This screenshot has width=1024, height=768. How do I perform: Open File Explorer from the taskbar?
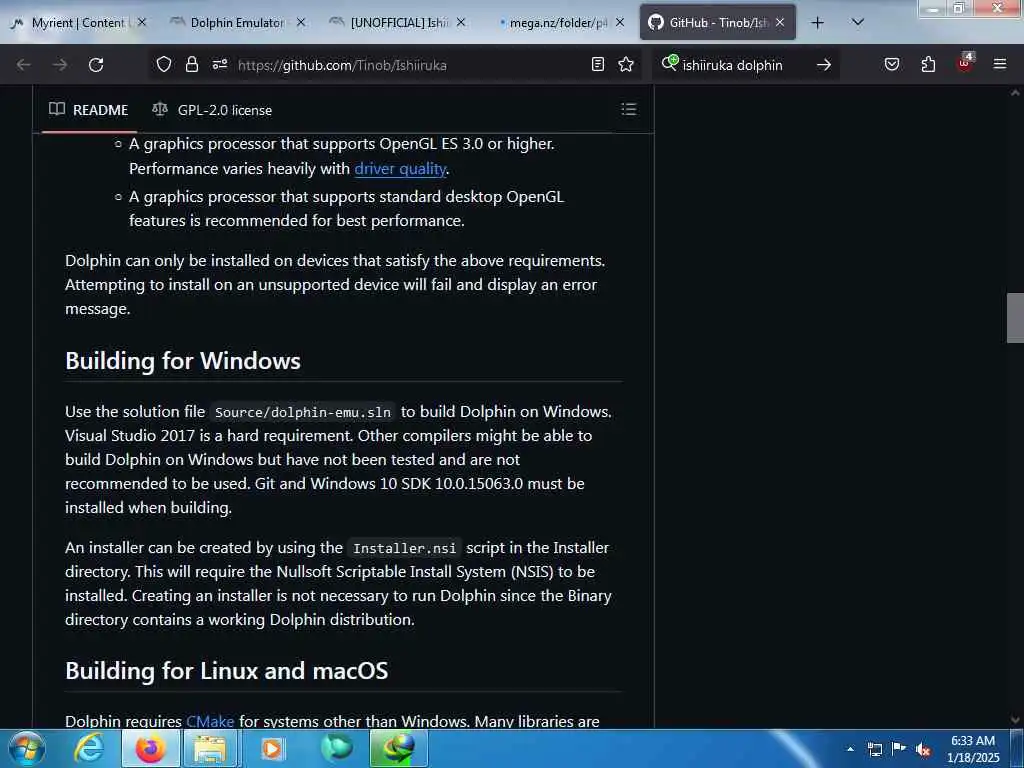(210, 748)
